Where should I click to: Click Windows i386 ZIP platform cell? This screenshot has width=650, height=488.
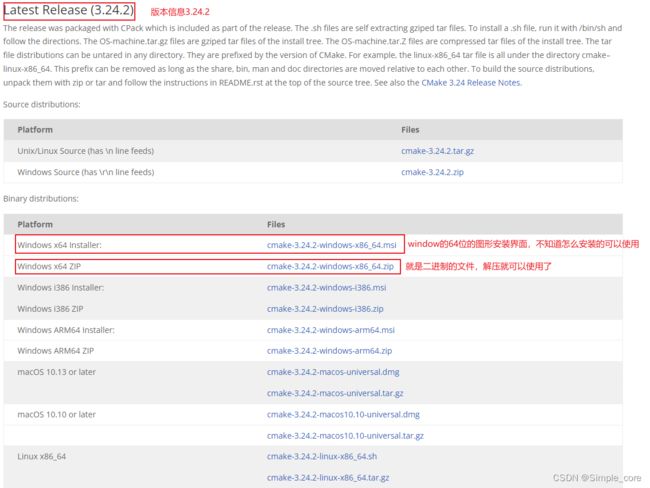(x=50, y=309)
